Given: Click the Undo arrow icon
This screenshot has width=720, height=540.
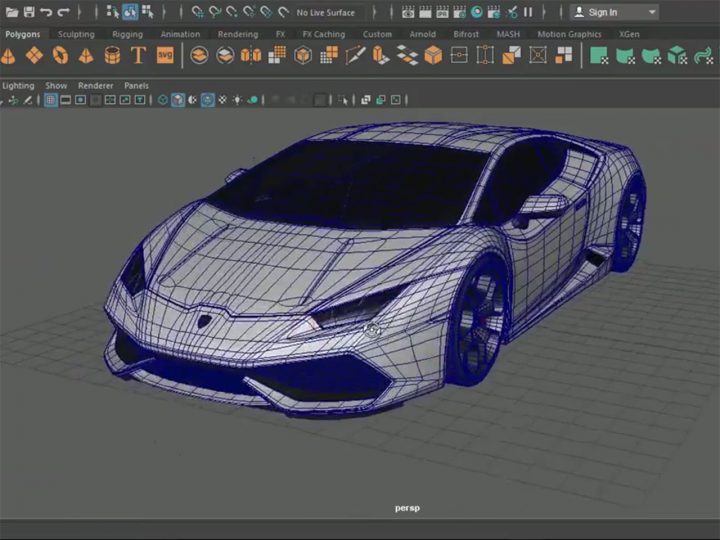Looking at the screenshot, I should tap(46, 12).
